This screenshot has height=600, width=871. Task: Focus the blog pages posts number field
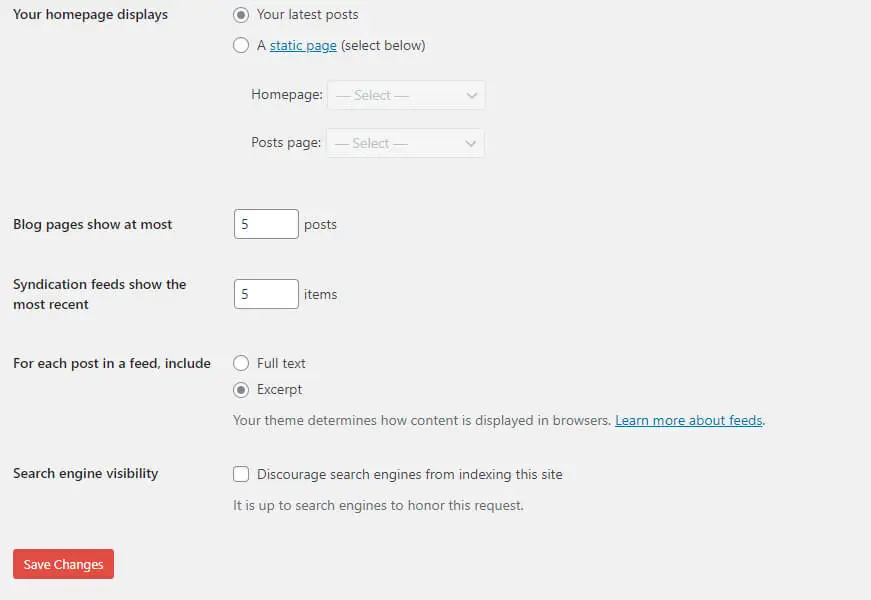coord(266,224)
